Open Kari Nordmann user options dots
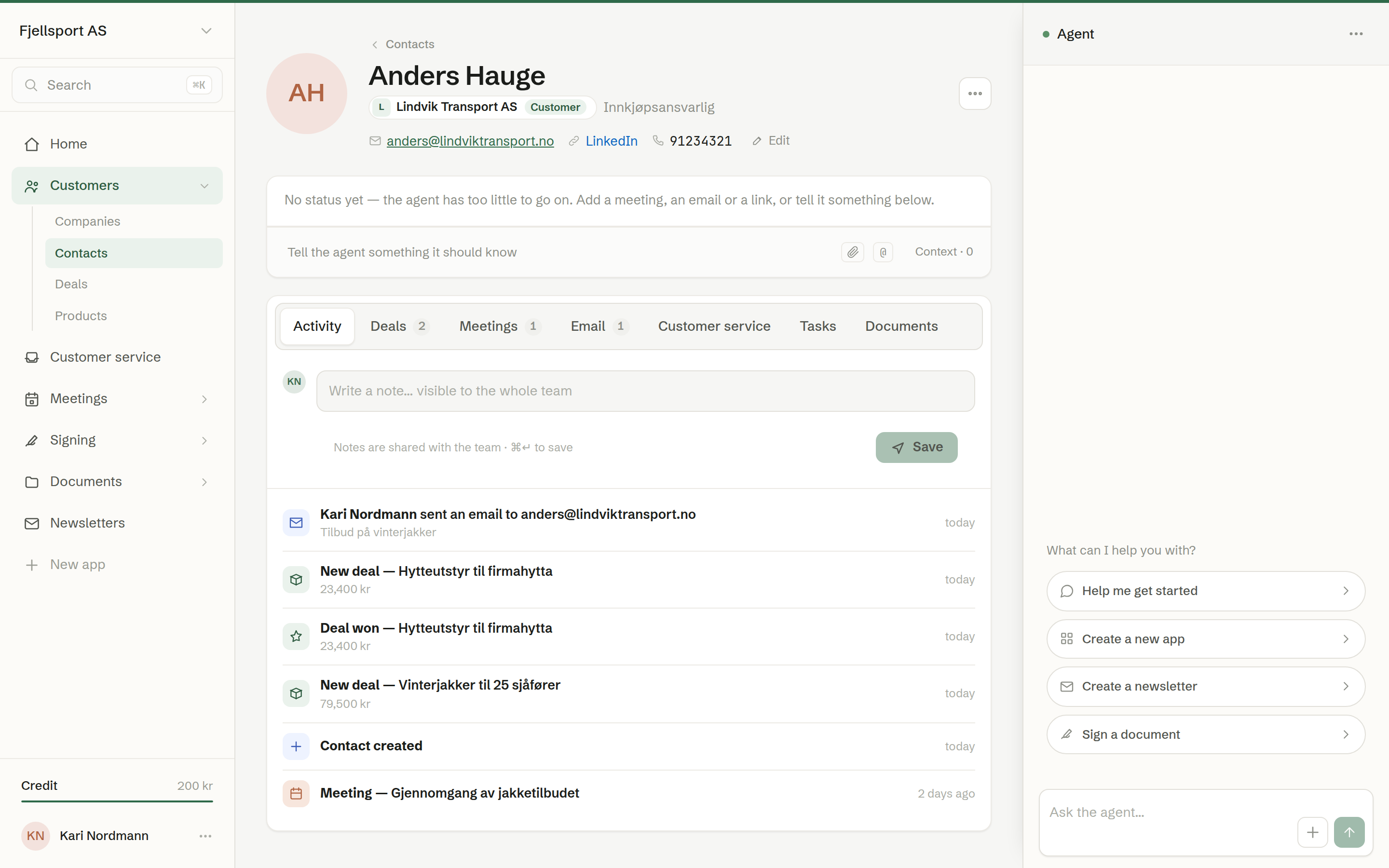The image size is (1389, 868). point(205,836)
